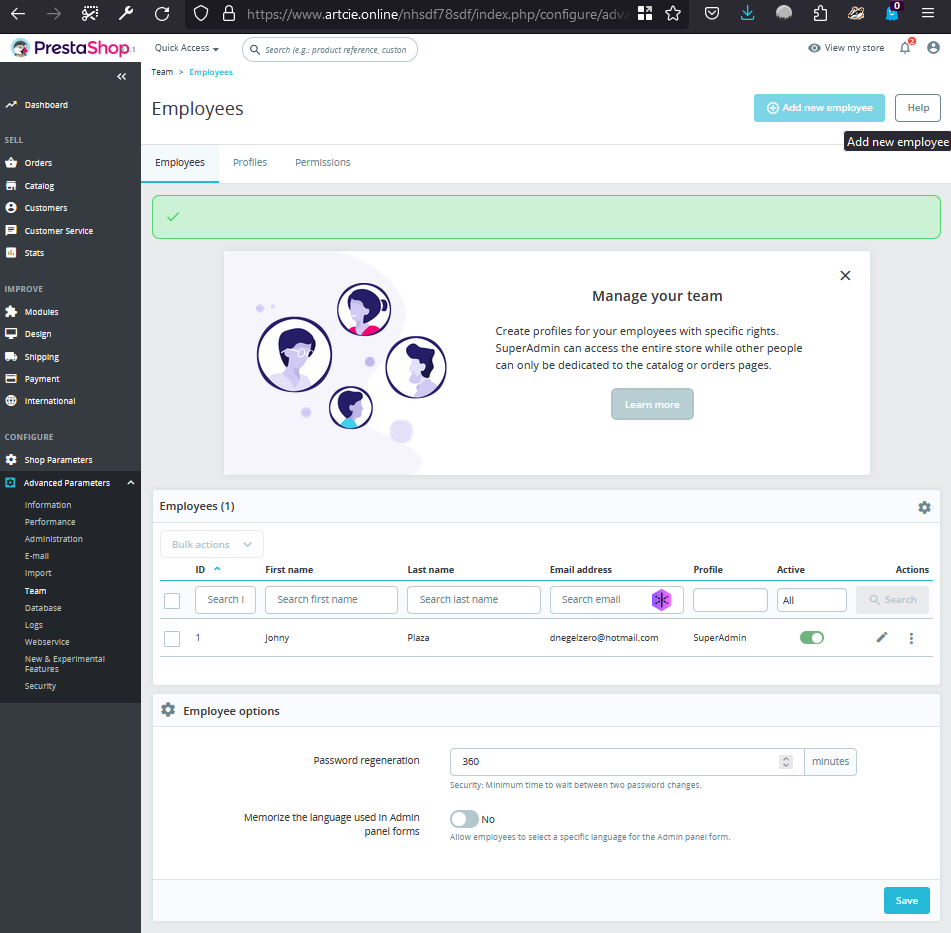This screenshot has width=951, height=933.
Task: Click the Add new employee button
Action: point(819,108)
